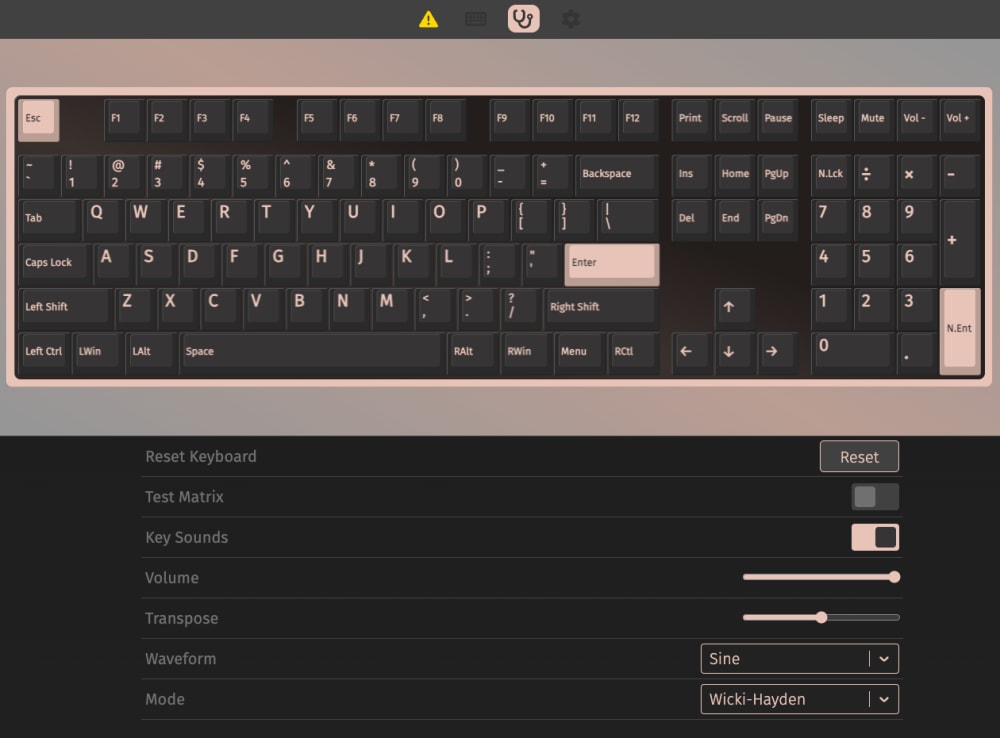Click the F5 key
Viewport: 1000px width, 738px height.
coord(317,120)
